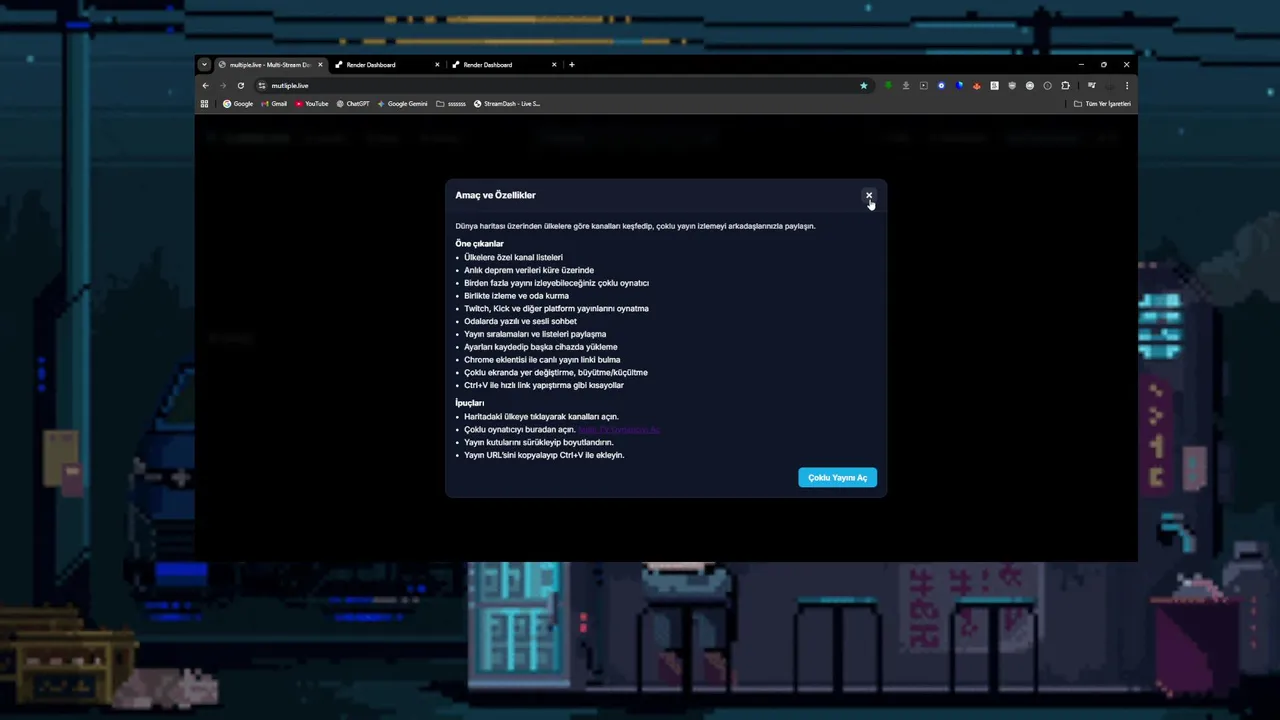Click the "Amaç ve Özellikler" title
The width and height of the screenshot is (1280, 720).
click(495, 195)
